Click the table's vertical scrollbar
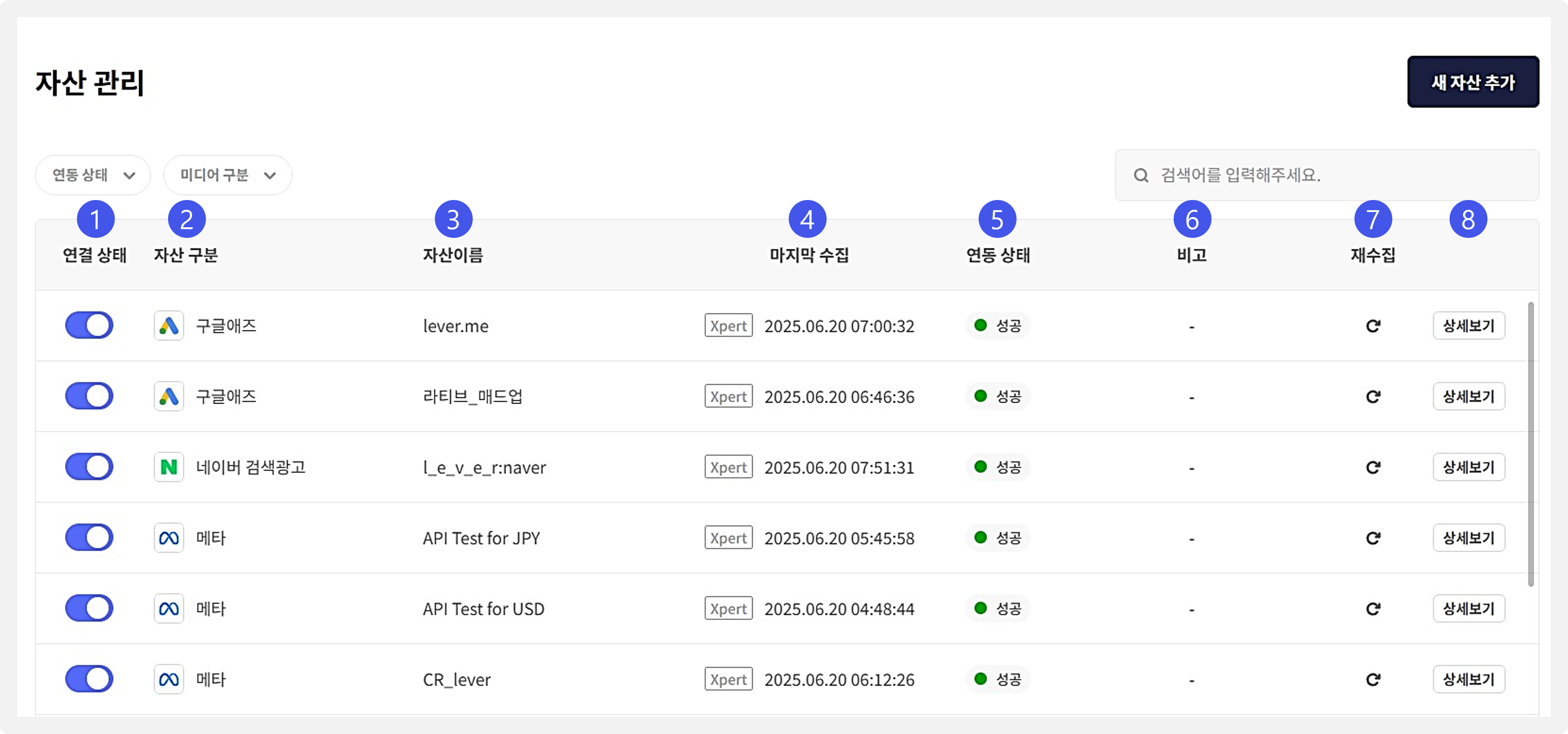The image size is (1568, 734). pyautogui.click(x=1531, y=444)
